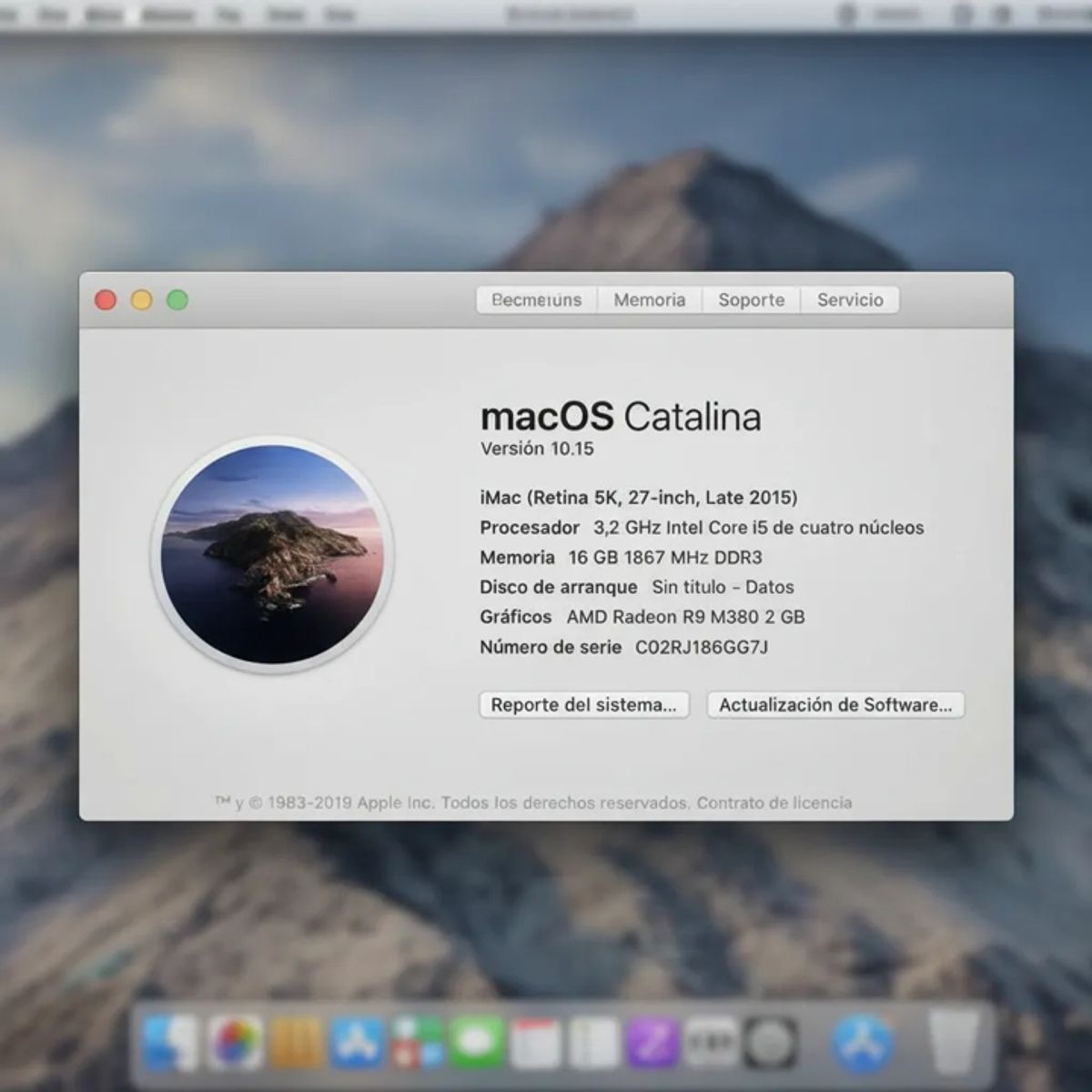Open the Servicio tab
Viewport: 1092px width, 1092px height.
(850, 300)
